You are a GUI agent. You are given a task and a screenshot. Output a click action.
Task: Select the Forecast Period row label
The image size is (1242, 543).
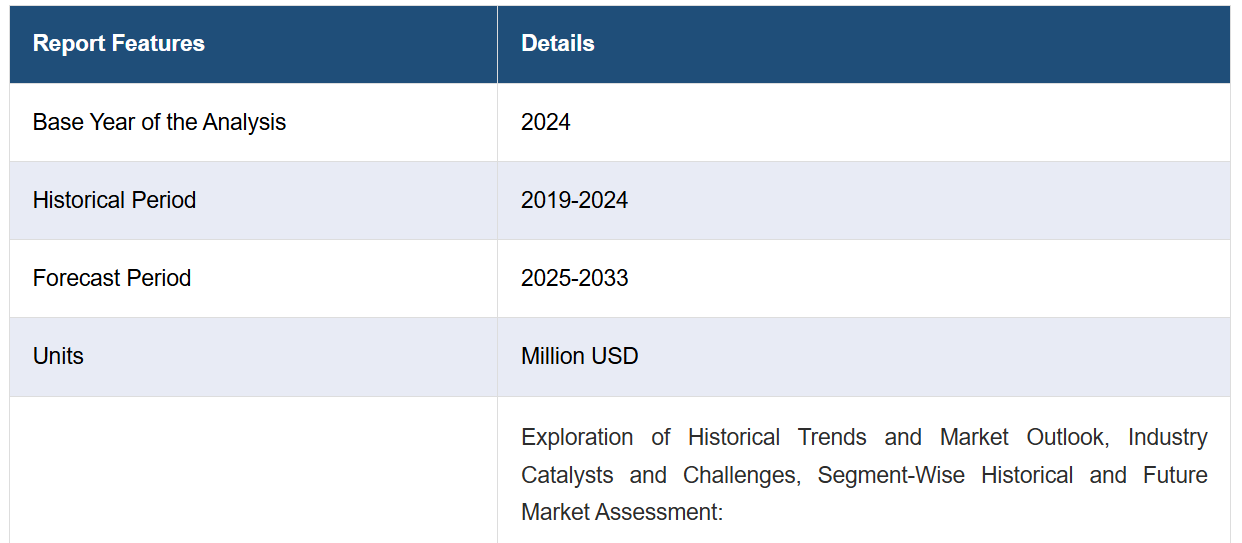click(111, 278)
